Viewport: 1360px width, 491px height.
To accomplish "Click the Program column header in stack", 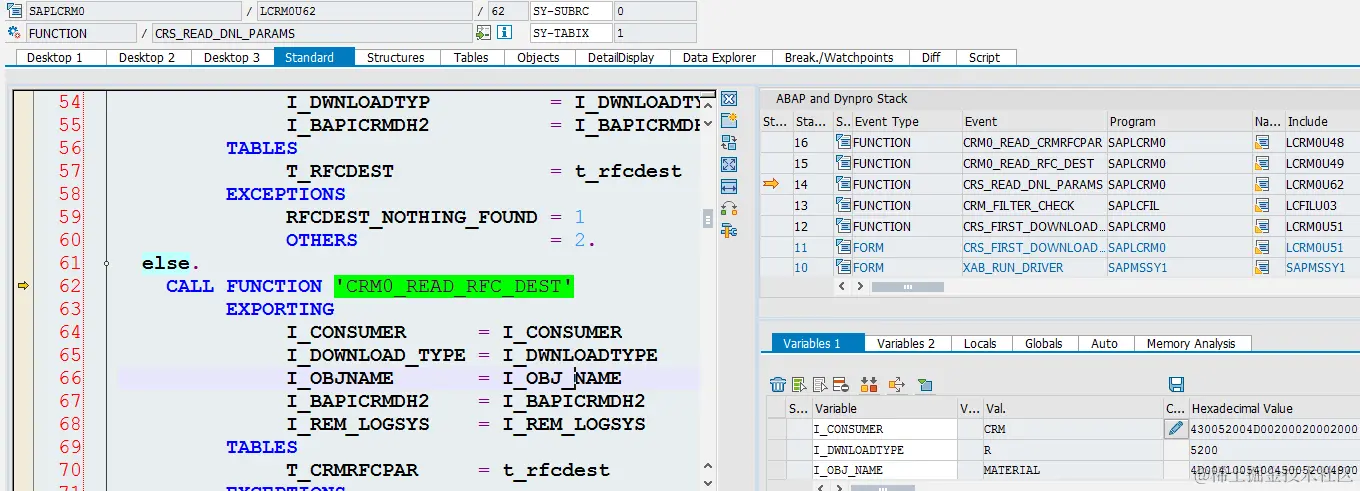I will [x=1178, y=122].
